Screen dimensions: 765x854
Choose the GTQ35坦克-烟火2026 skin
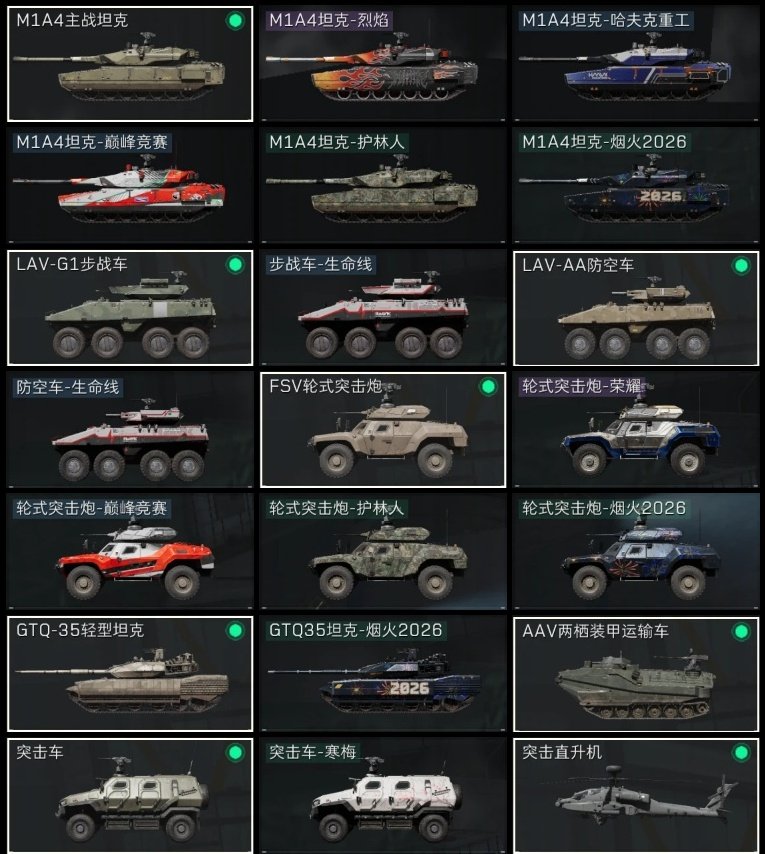click(x=383, y=674)
